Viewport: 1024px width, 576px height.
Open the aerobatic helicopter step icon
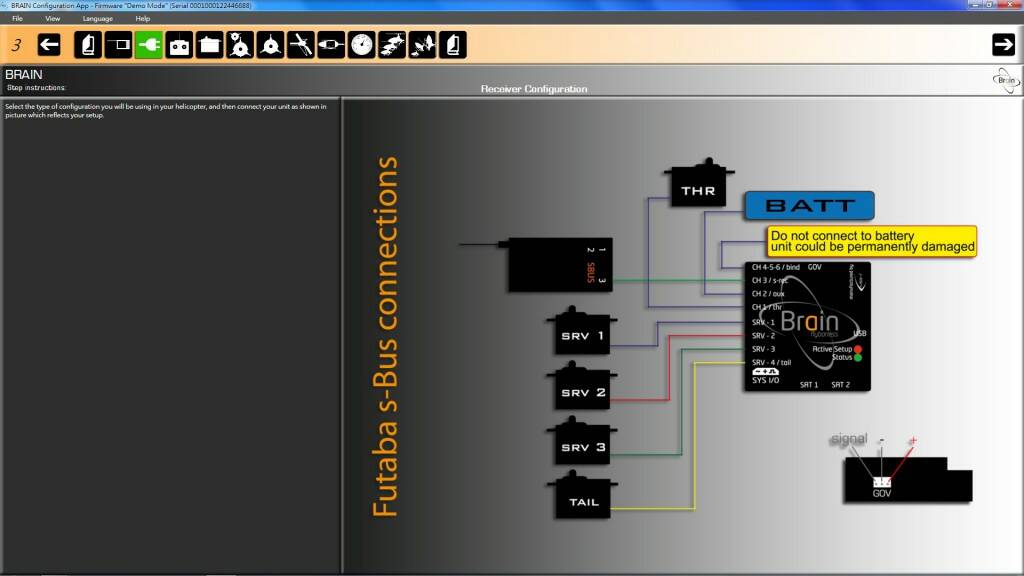[x=423, y=45]
